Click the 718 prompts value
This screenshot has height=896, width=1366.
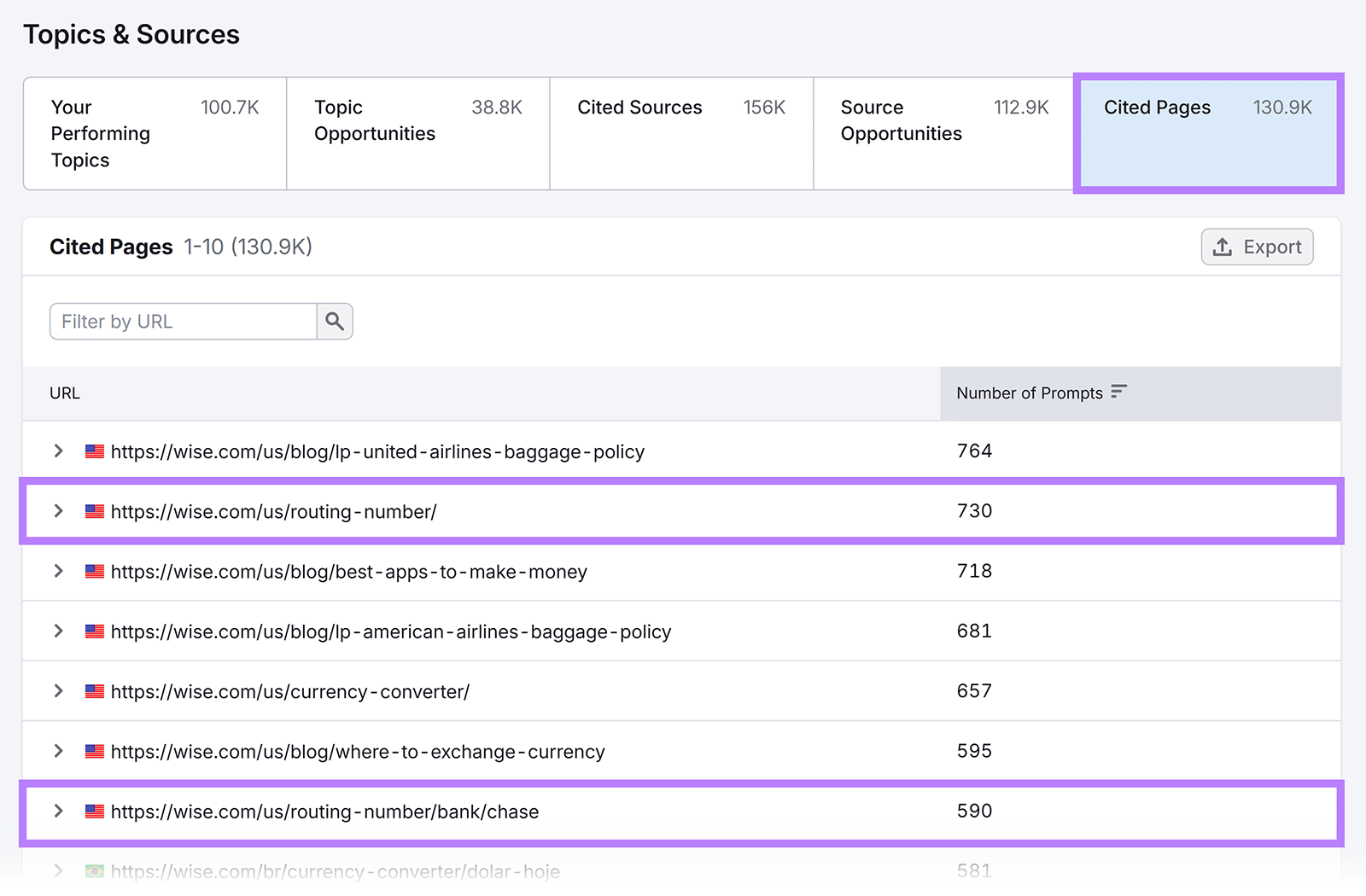point(974,571)
